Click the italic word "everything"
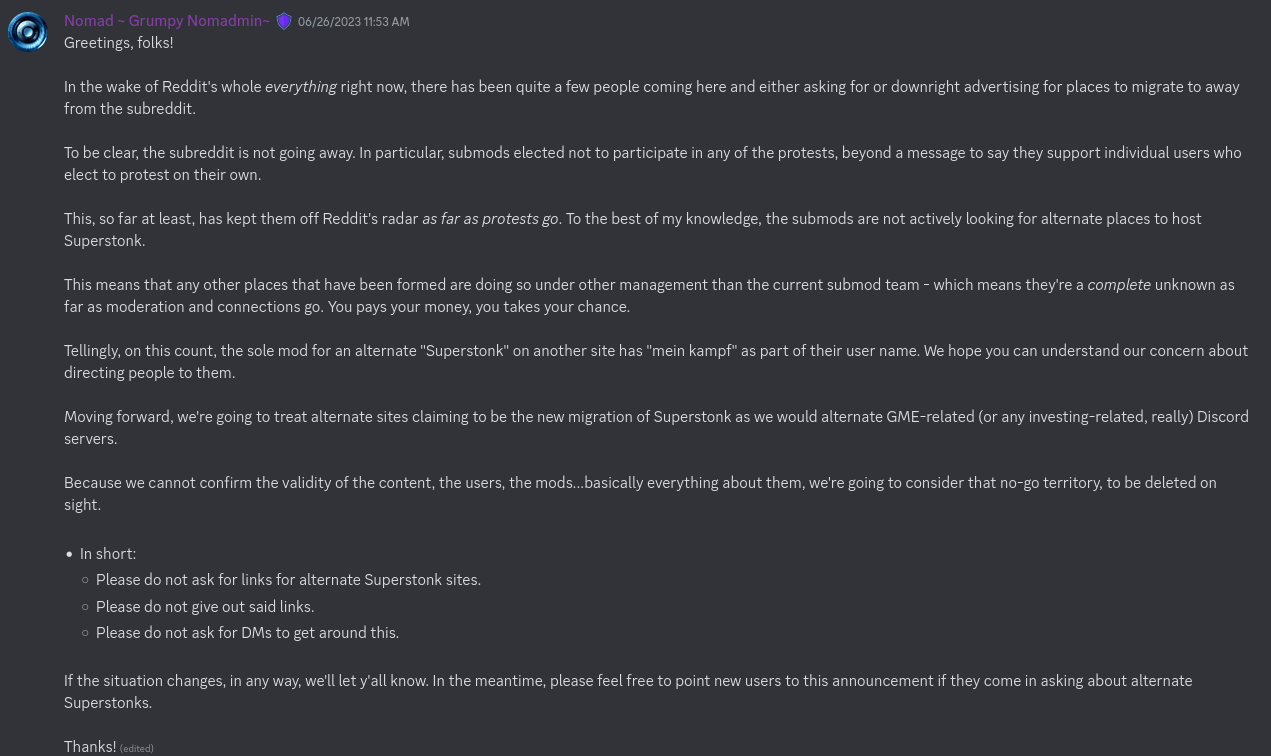The height and width of the screenshot is (756, 1271). pos(301,87)
